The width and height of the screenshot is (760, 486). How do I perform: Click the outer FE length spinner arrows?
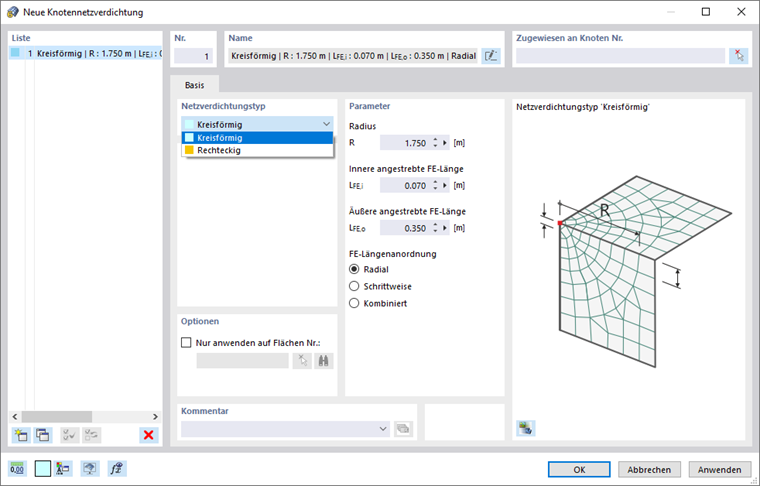tap(435, 228)
